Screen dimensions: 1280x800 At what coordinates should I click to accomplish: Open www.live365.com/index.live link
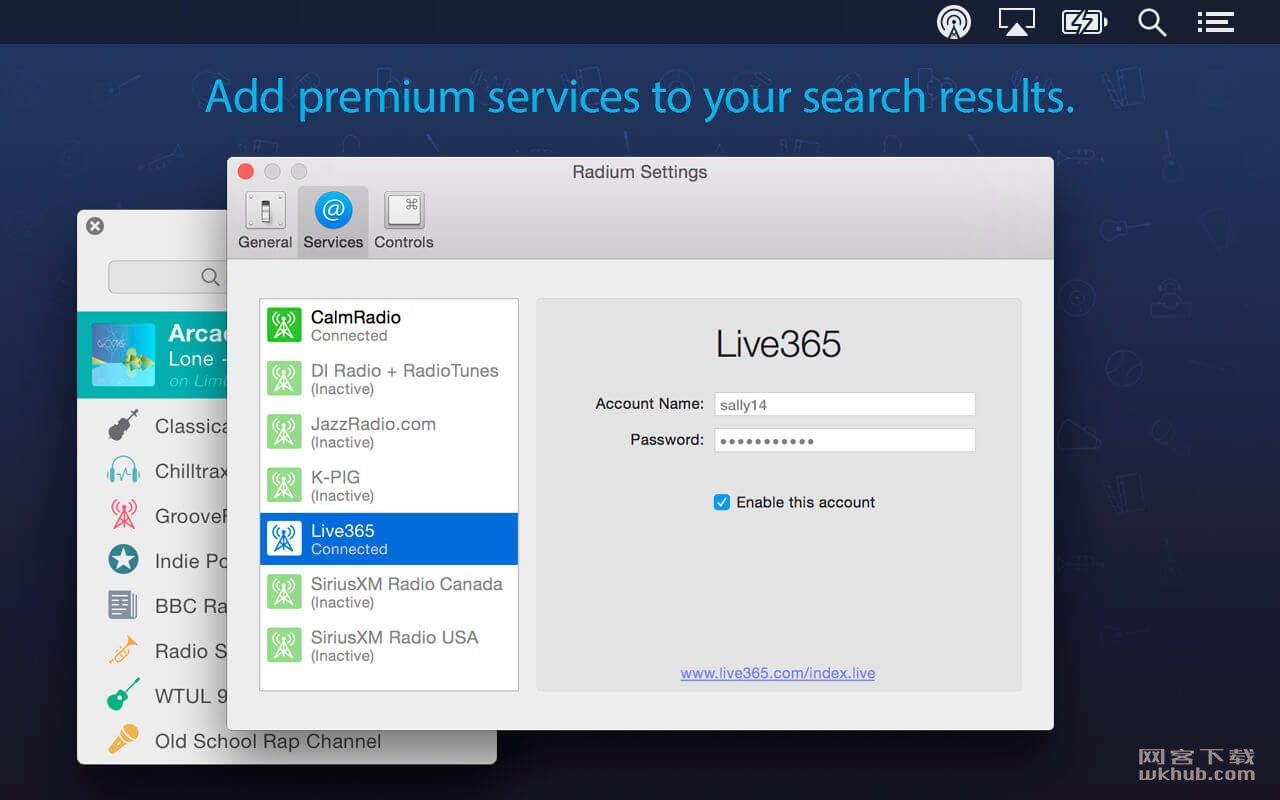[x=778, y=673]
